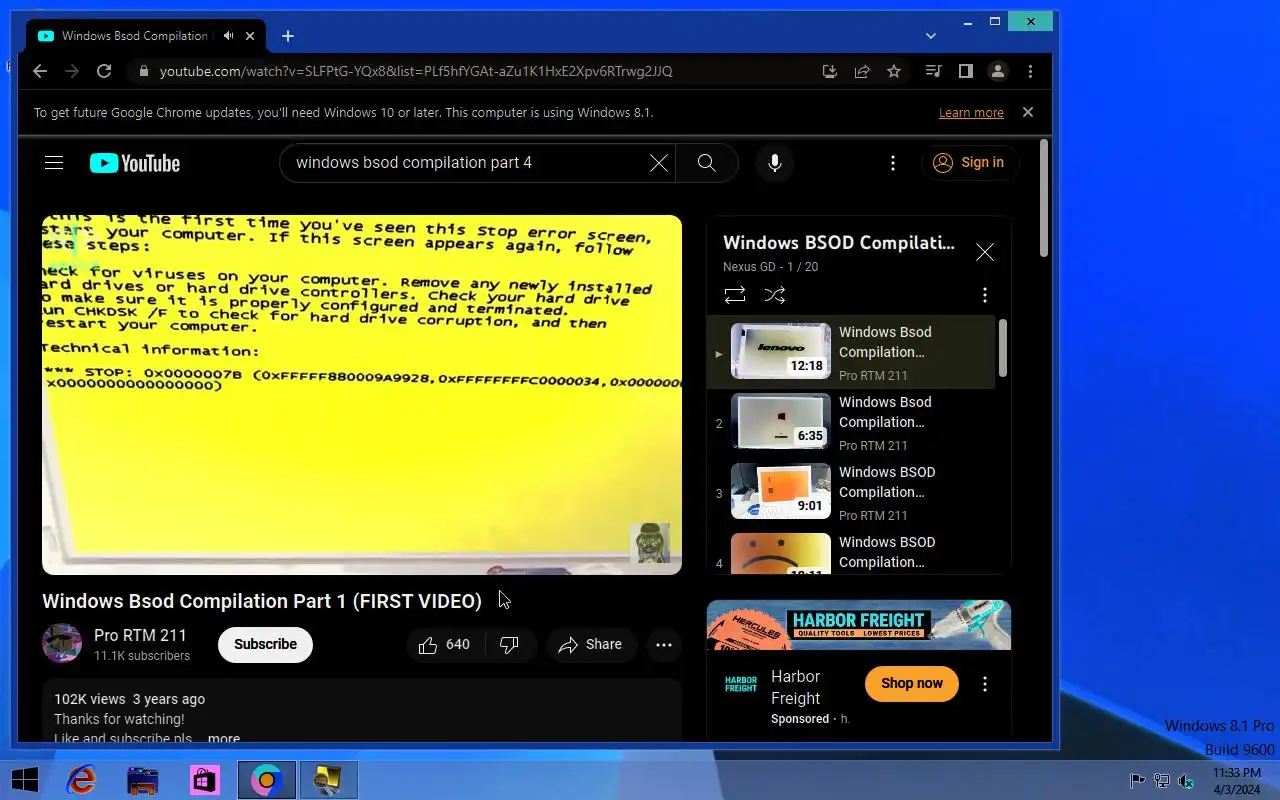Open volume tray icon

[1186, 781]
